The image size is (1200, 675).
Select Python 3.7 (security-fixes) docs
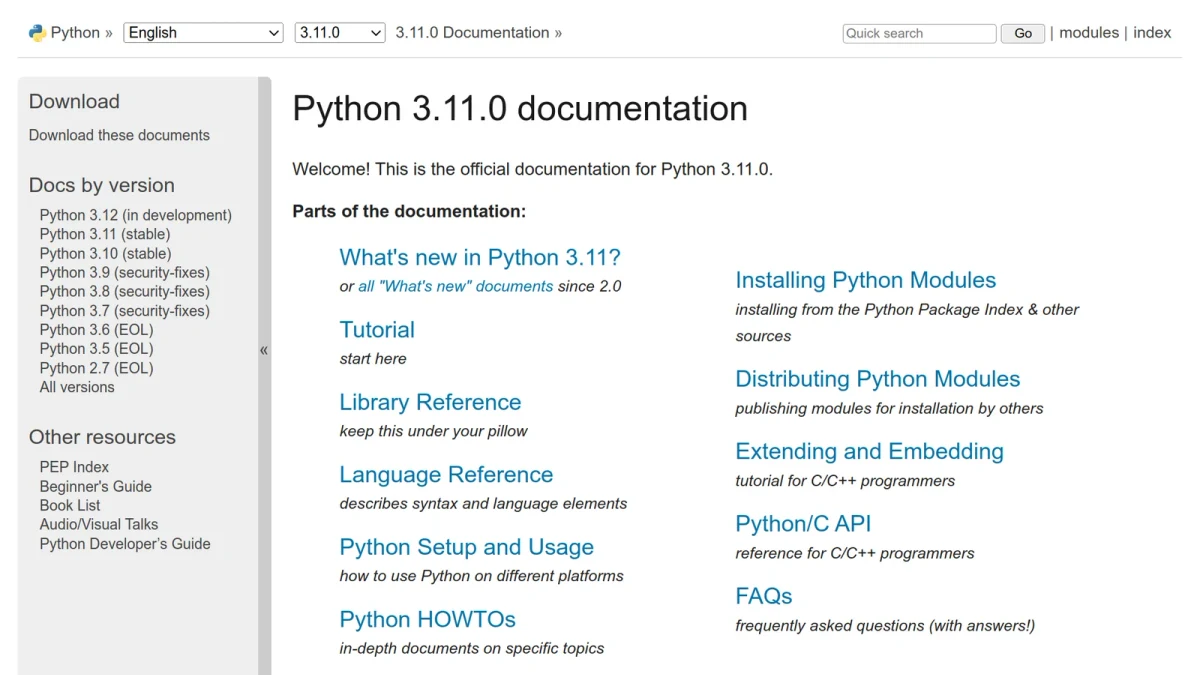pyautogui.click(x=125, y=311)
